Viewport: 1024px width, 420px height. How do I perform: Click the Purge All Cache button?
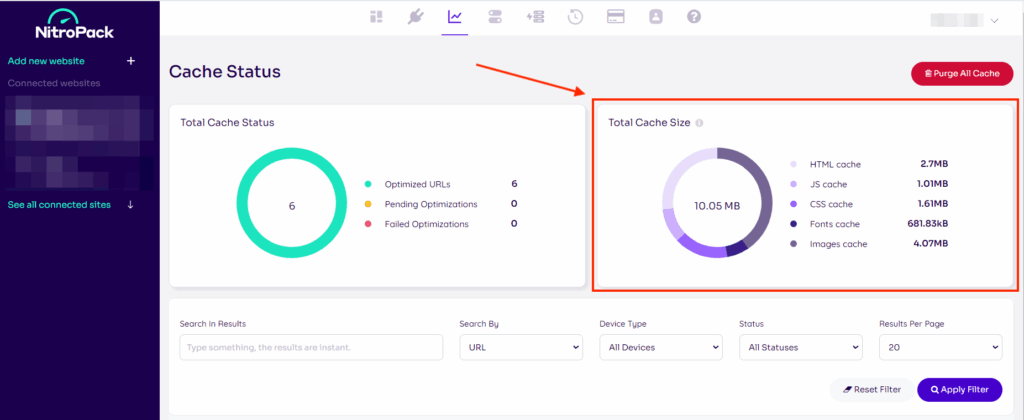pyautogui.click(x=961, y=74)
